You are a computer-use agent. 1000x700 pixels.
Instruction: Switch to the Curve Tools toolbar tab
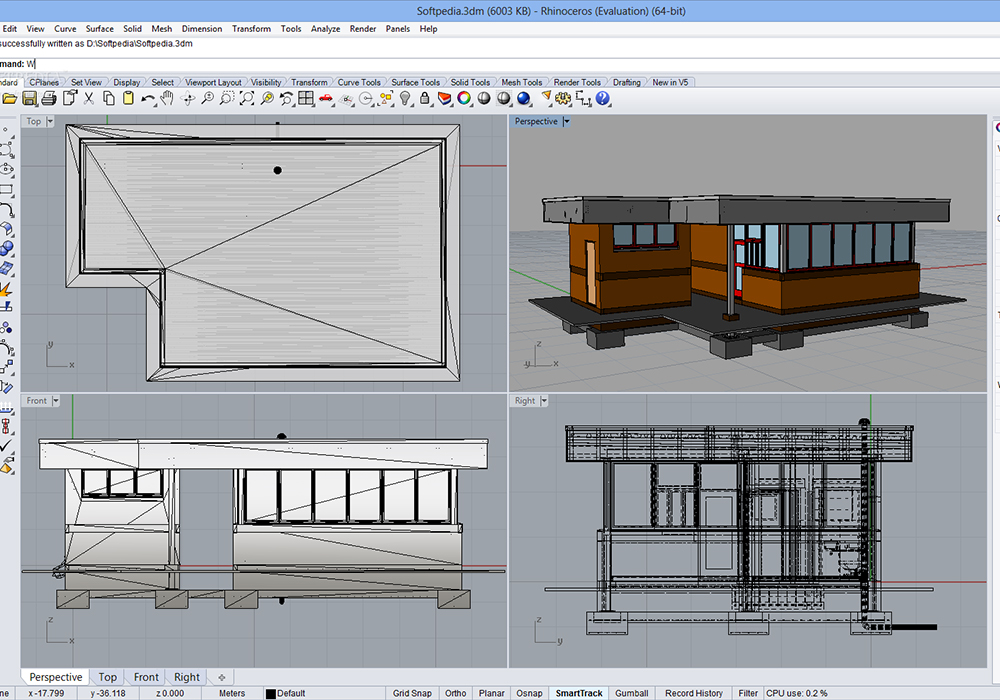pos(359,82)
